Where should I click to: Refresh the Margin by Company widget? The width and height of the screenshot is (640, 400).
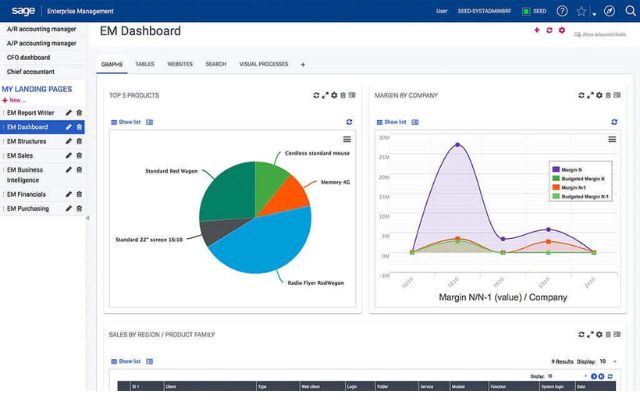(581, 95)
